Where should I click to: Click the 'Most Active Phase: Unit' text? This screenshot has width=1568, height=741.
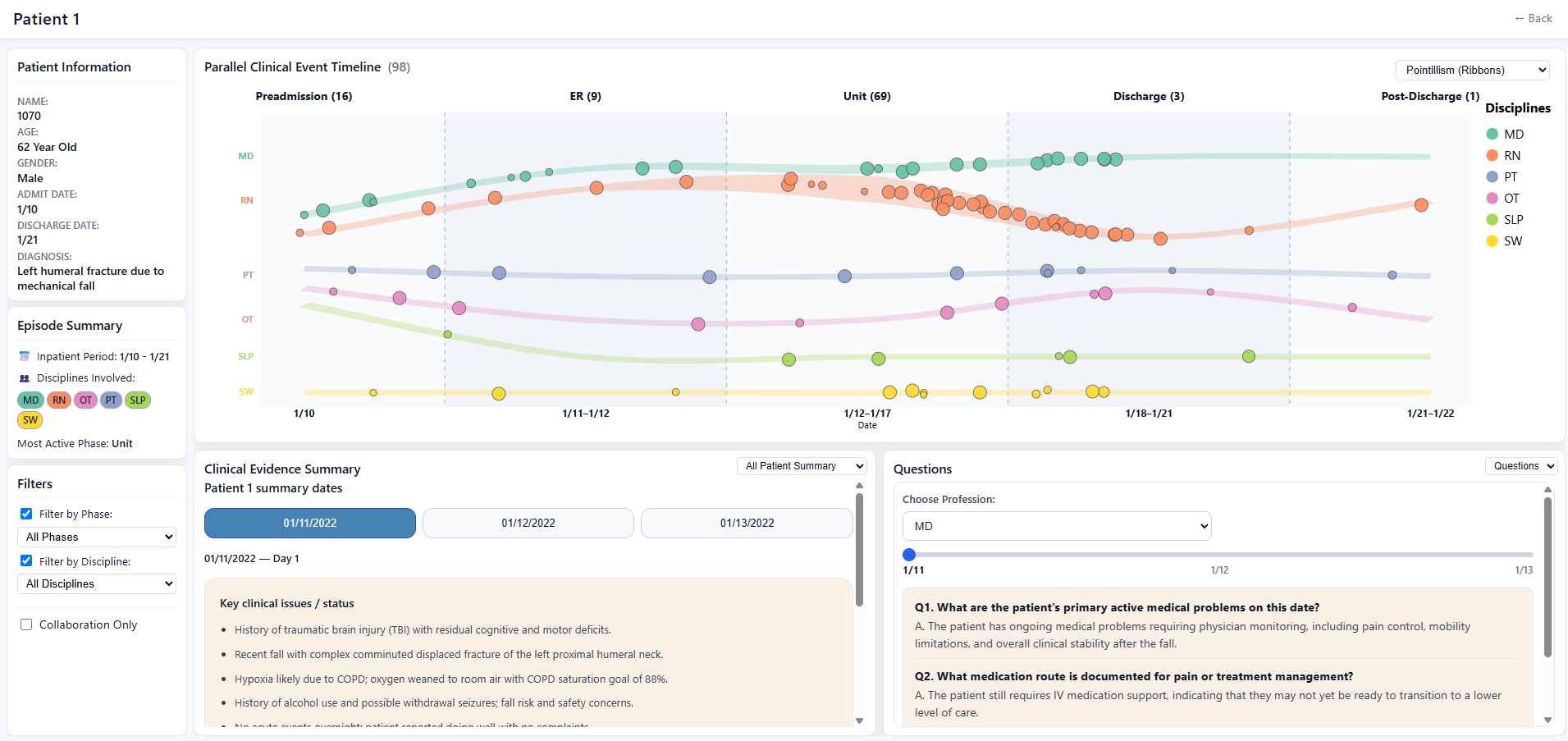[75, 444]
